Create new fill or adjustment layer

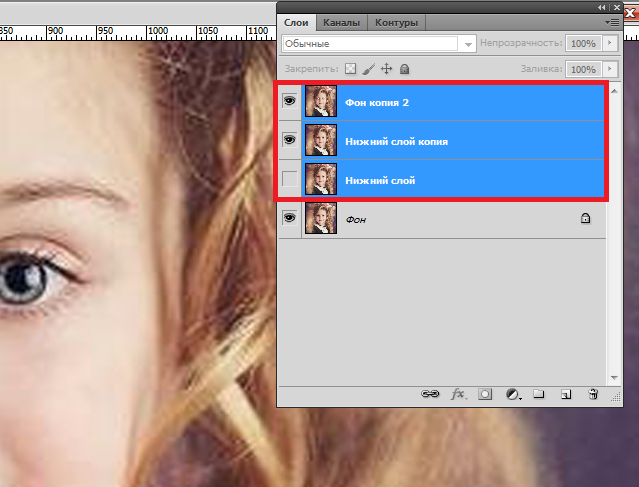coord(513,394)
